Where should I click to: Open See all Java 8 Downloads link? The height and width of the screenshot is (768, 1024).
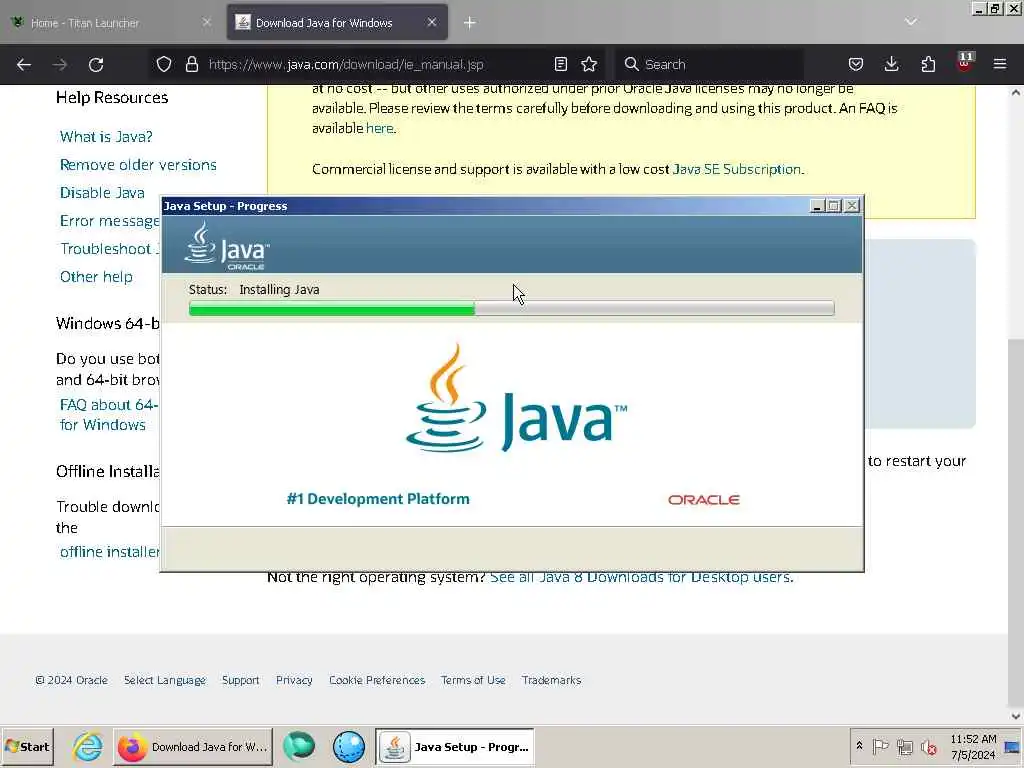click(641, 577)
